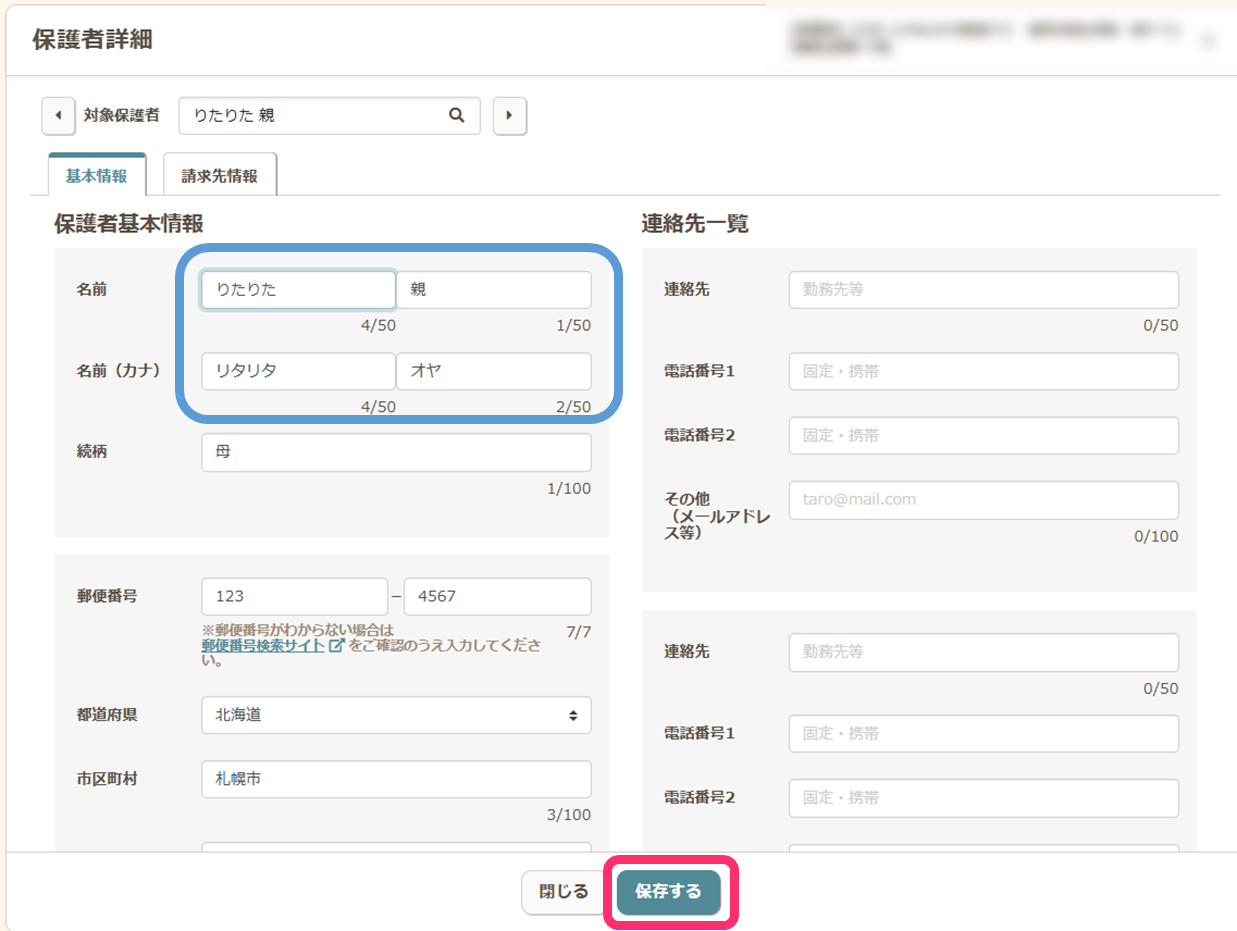Click the external link icon beside 郵便番号検索サイト
This screenshot has width=1237, height=931.
(337, 646)
